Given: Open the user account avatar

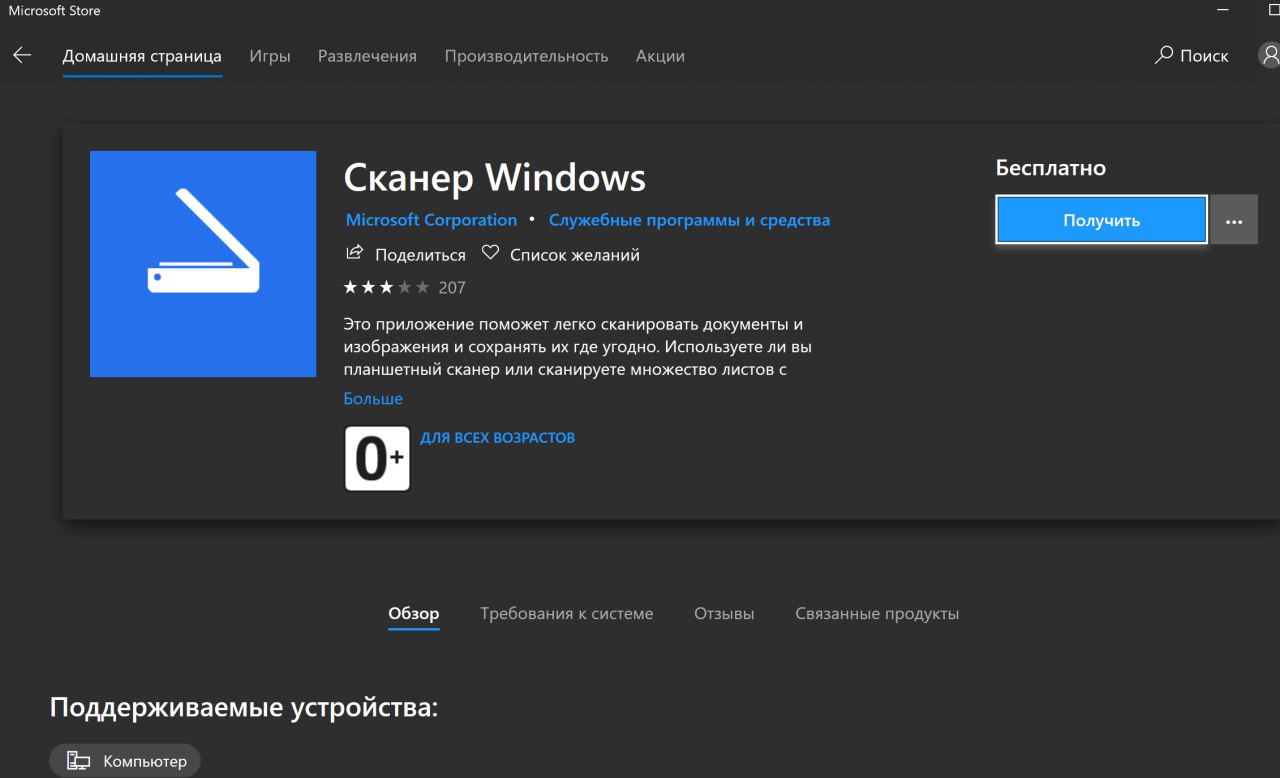Looking at the screenshot, I should [1269, 56].
